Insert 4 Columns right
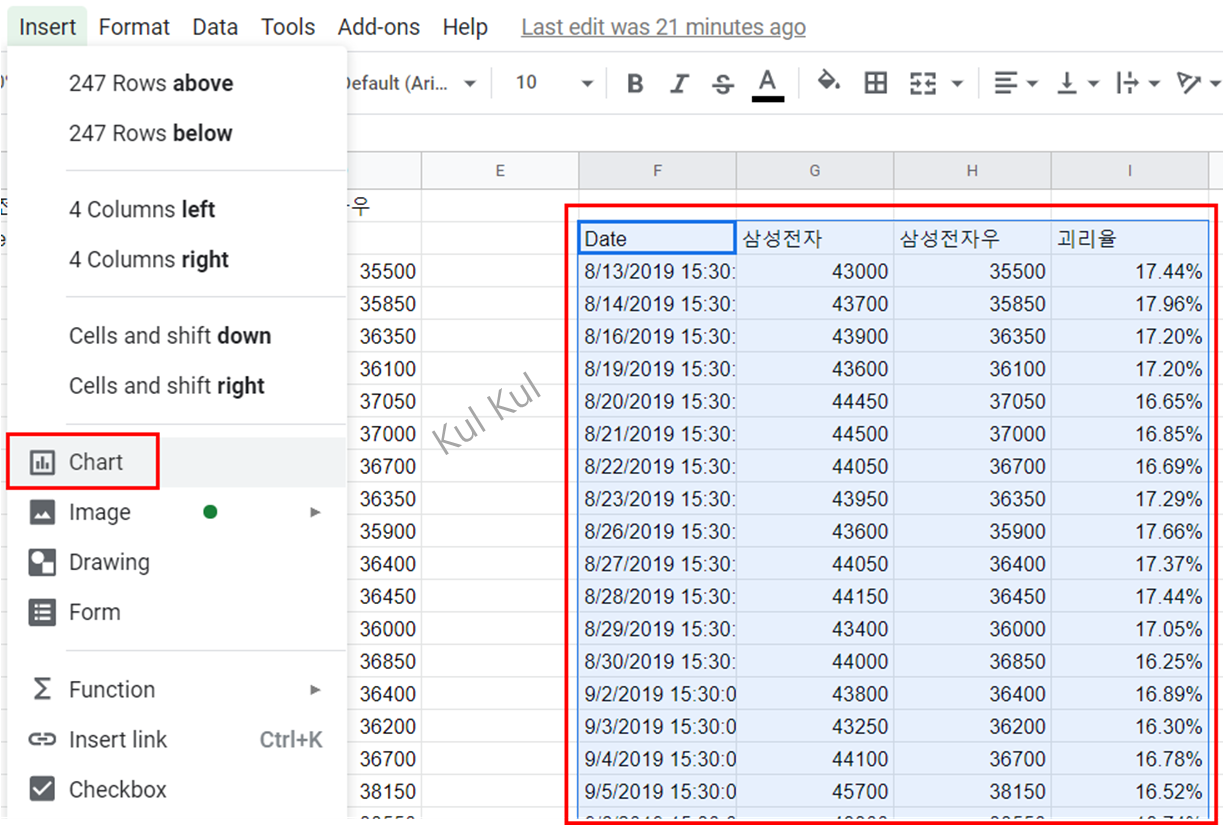Image resolution: width=1224 pixels, height=826 pixels. pos(176,259)
